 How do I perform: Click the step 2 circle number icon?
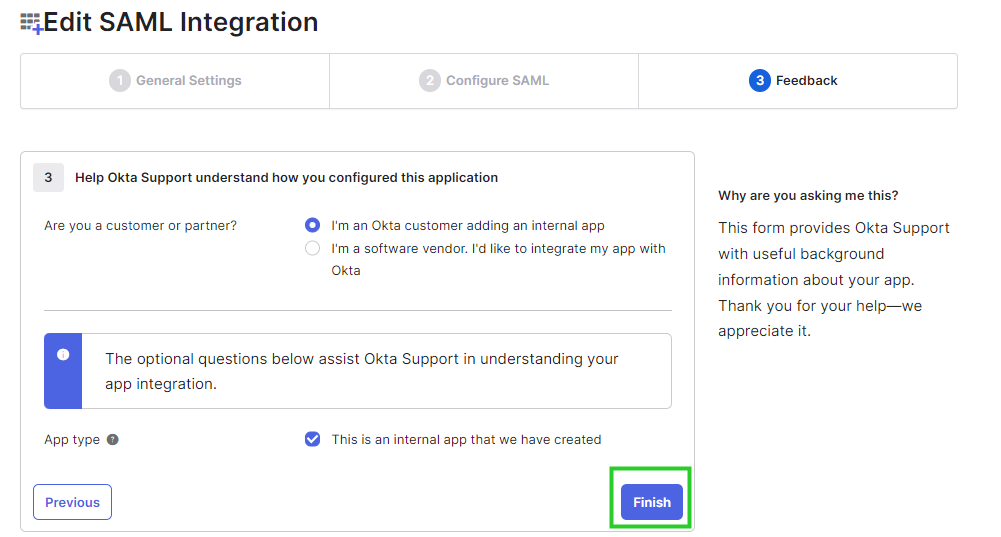coord(430,80)
